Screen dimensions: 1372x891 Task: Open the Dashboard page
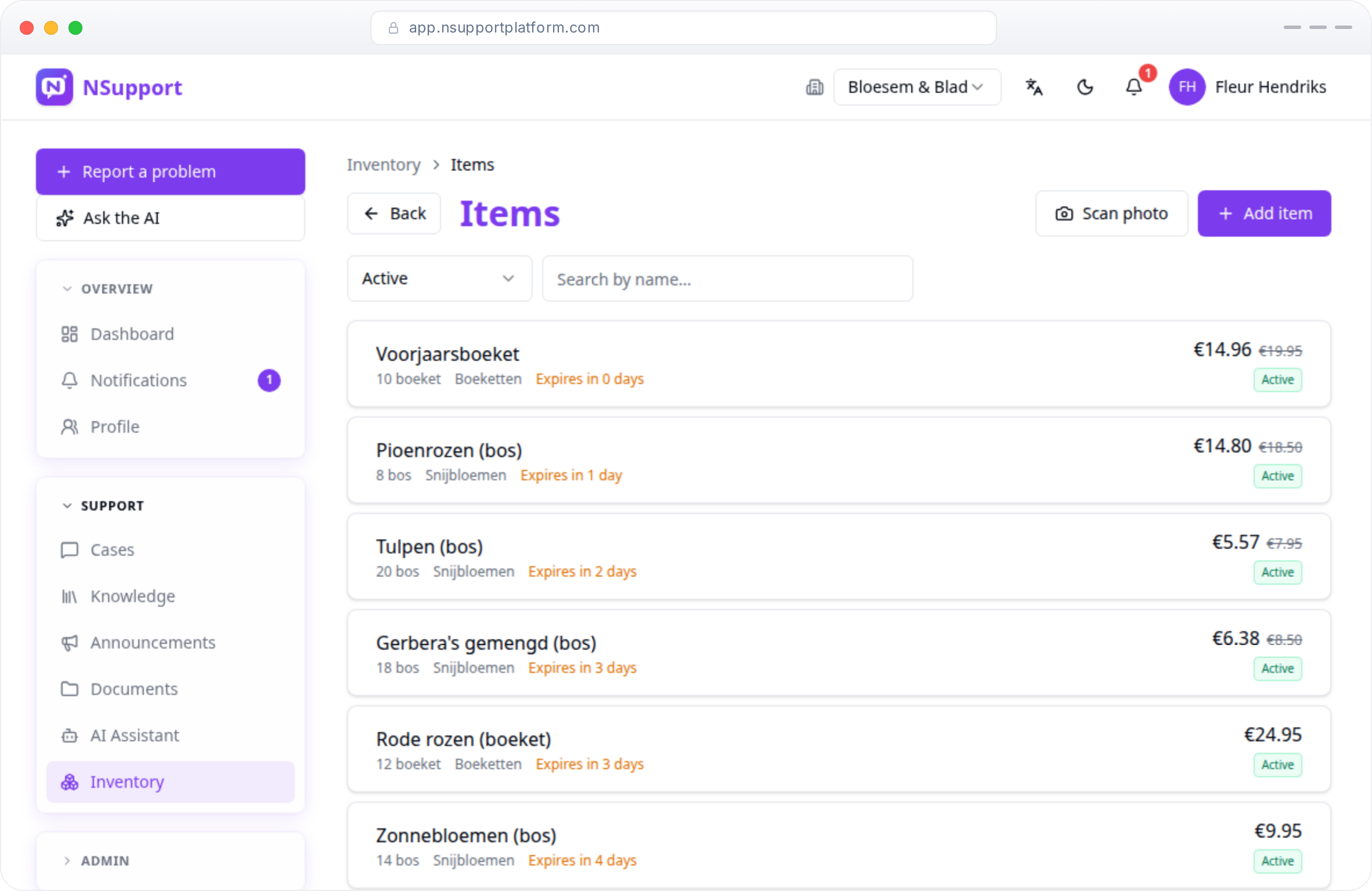(x=170, y=334)
